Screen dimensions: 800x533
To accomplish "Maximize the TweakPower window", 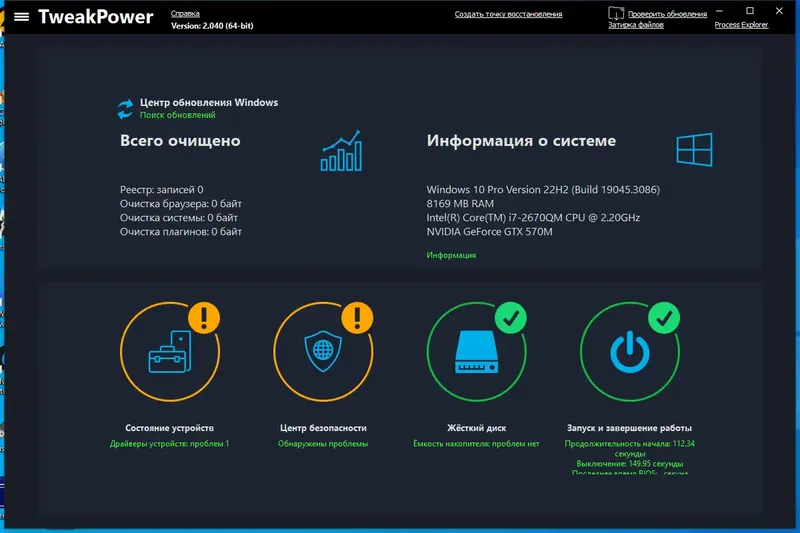I will click(x=749, y=11).
